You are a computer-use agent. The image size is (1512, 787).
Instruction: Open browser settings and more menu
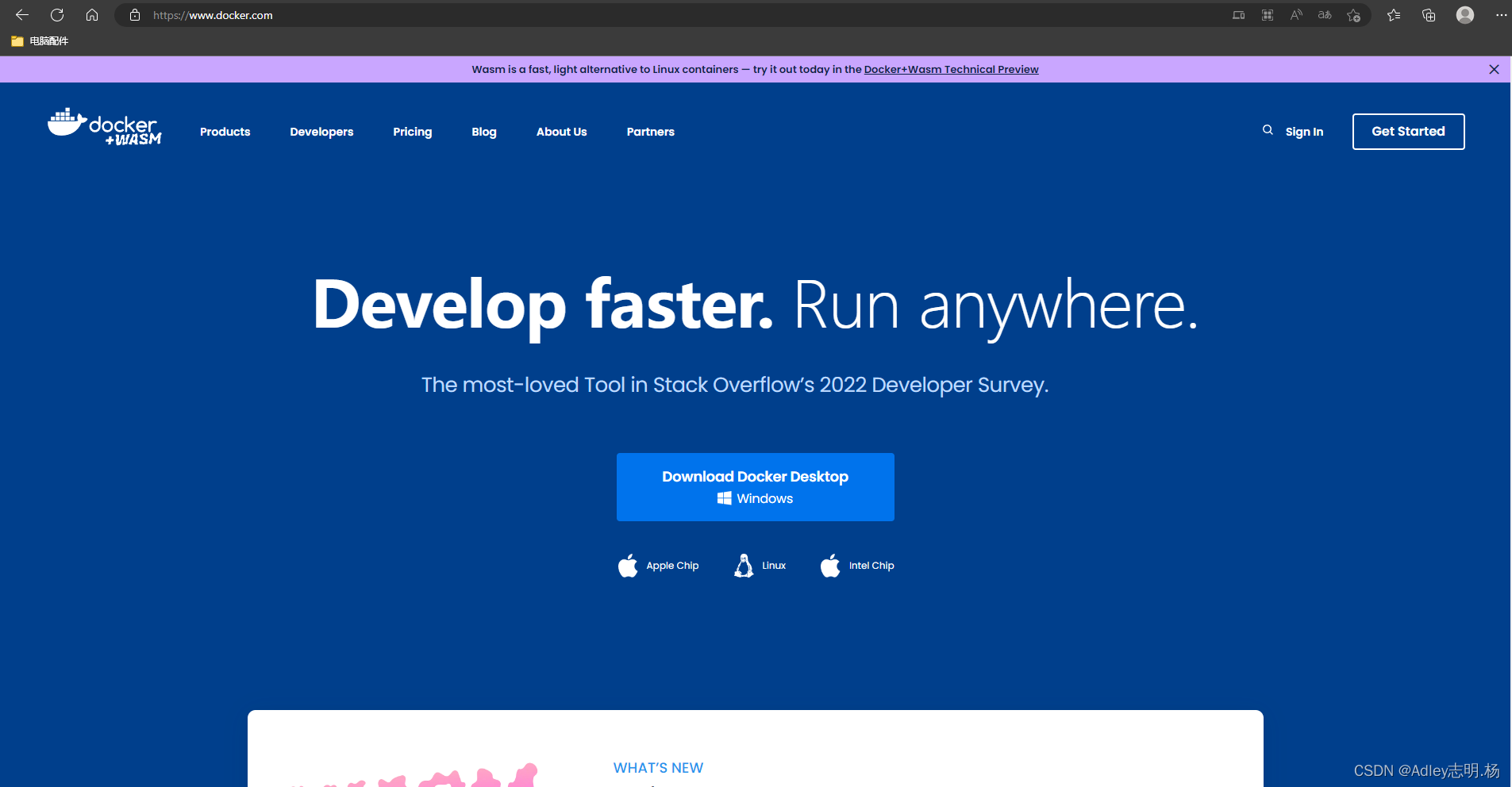(x=1501, y=15)
